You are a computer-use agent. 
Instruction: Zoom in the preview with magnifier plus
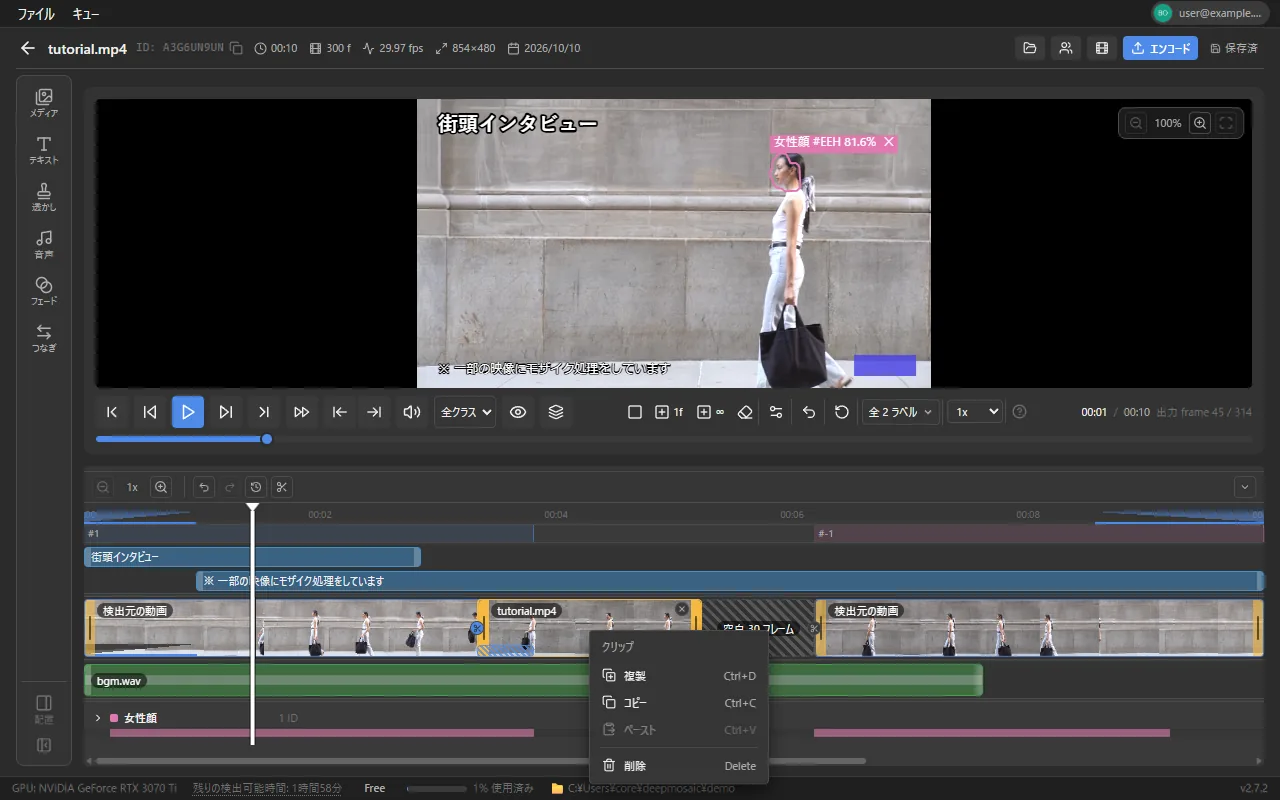[1200, 123]
